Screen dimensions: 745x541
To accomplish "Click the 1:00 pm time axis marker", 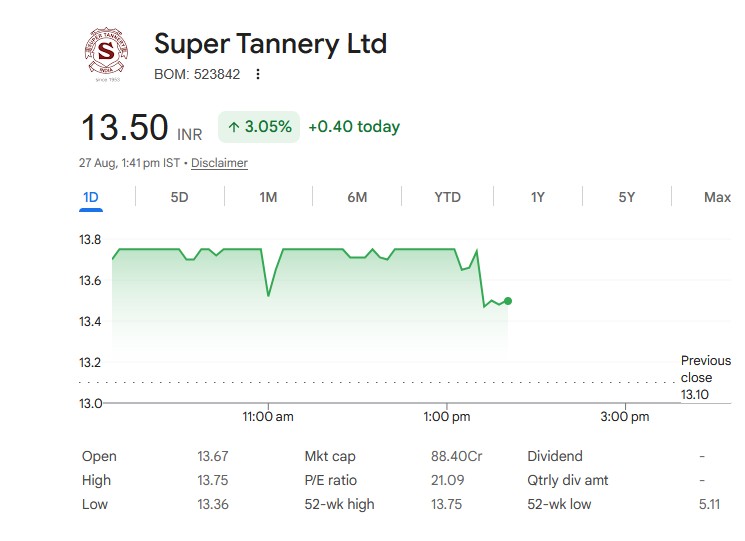I will [x=447, y=417].
